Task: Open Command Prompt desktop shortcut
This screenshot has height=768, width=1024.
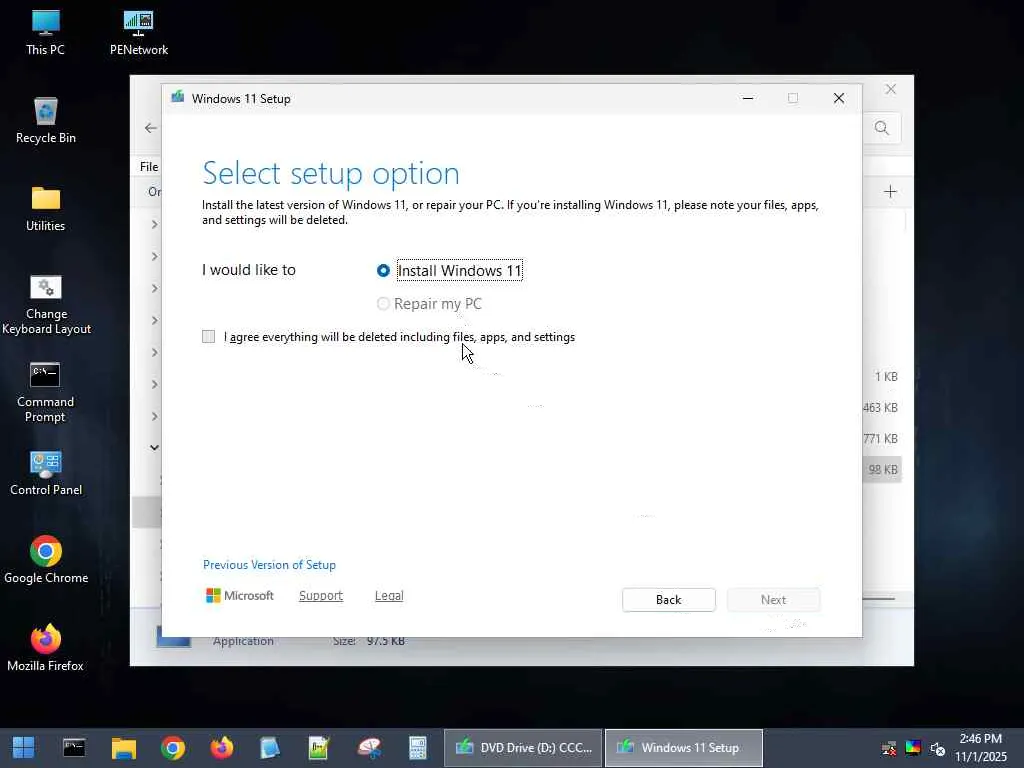Action: click(45, 392)
